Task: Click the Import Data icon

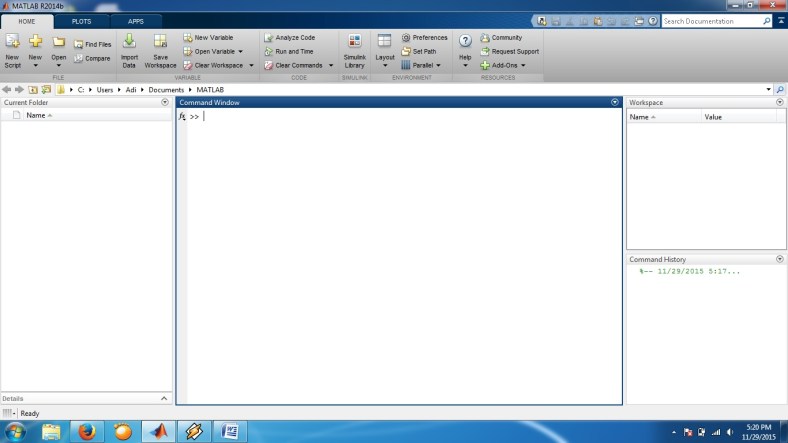Action: point(129,48)
